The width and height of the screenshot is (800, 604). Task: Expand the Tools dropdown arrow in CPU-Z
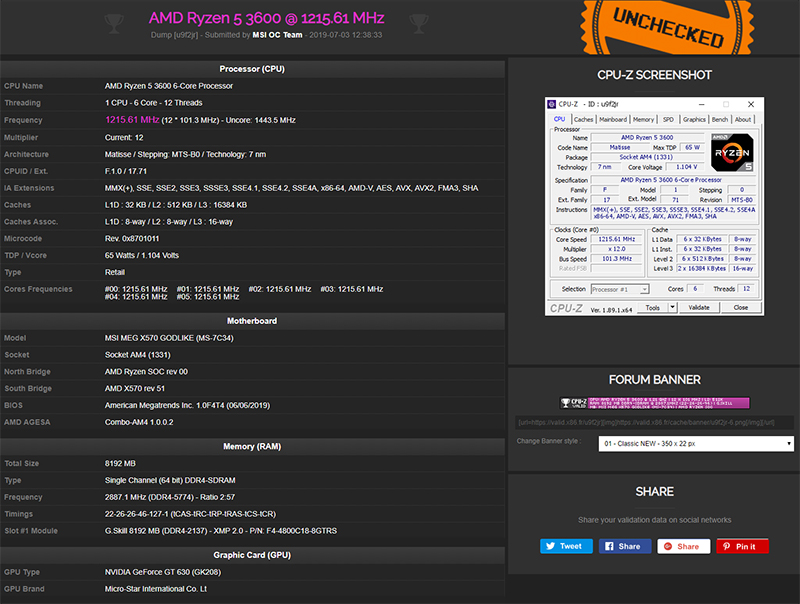pyautogui.click(x=672, y=307)
